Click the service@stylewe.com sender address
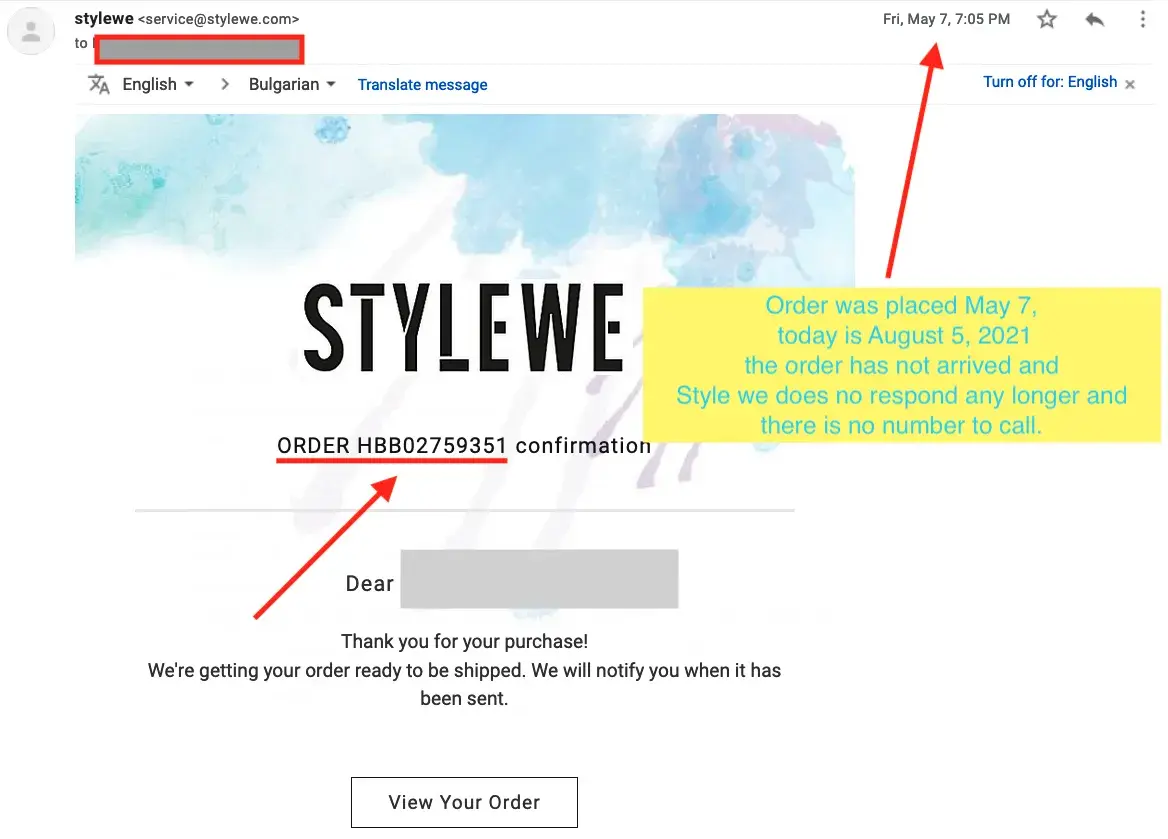The width and height of the screenshot is (1168, 839). pyautogui.click(x=218, y=19)
